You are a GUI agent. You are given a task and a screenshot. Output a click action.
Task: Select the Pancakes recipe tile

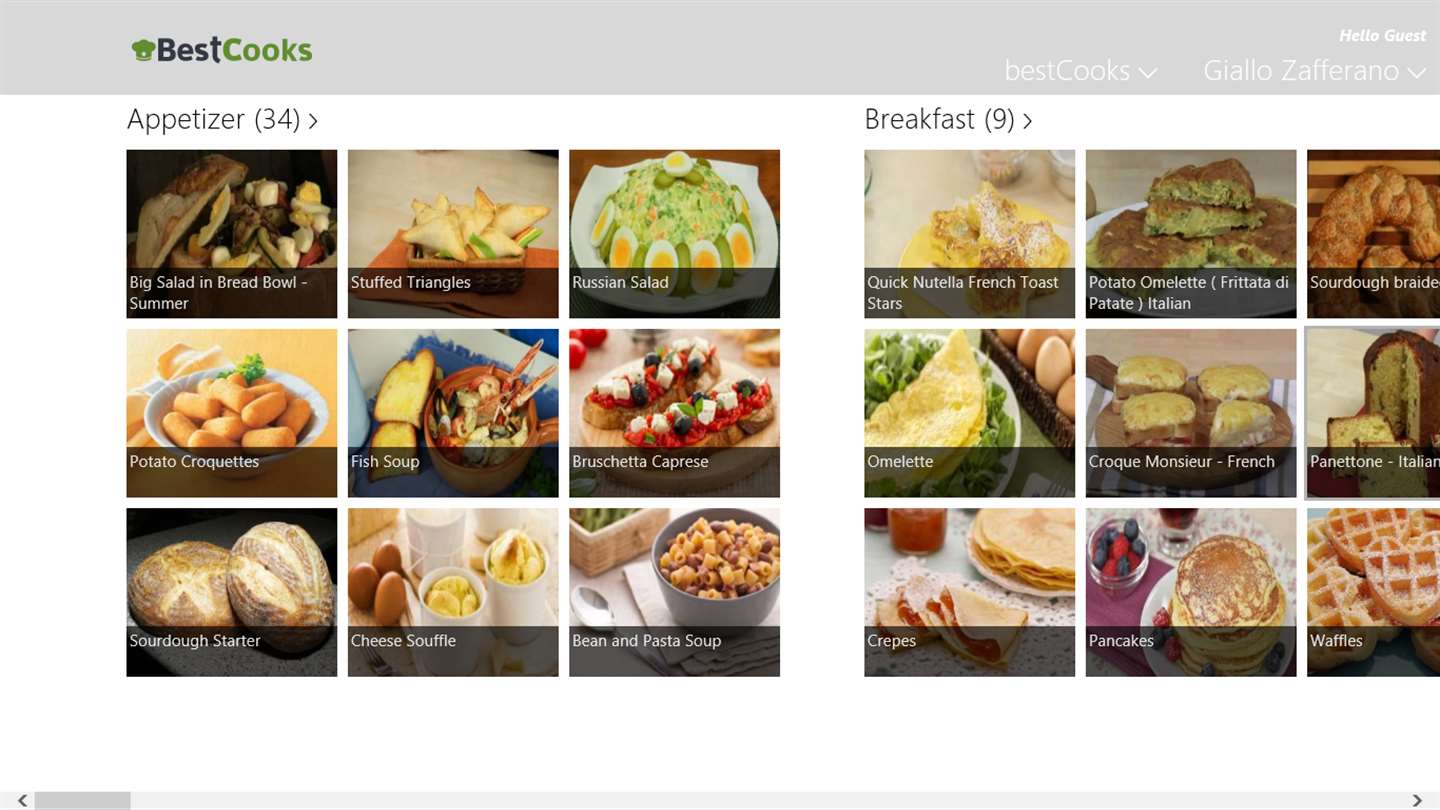coord(1191,592)
